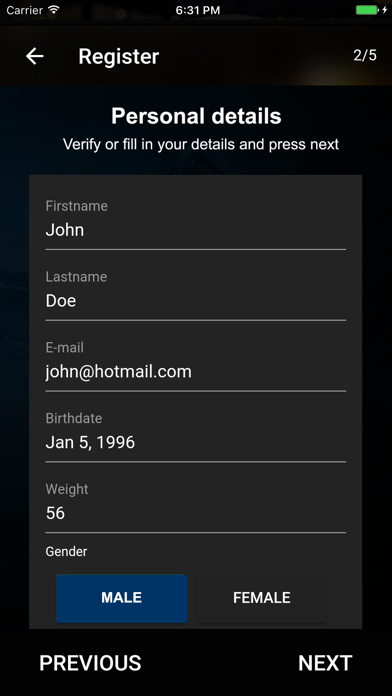
Task: Select the MALE gender option
Action: [122, 598]
